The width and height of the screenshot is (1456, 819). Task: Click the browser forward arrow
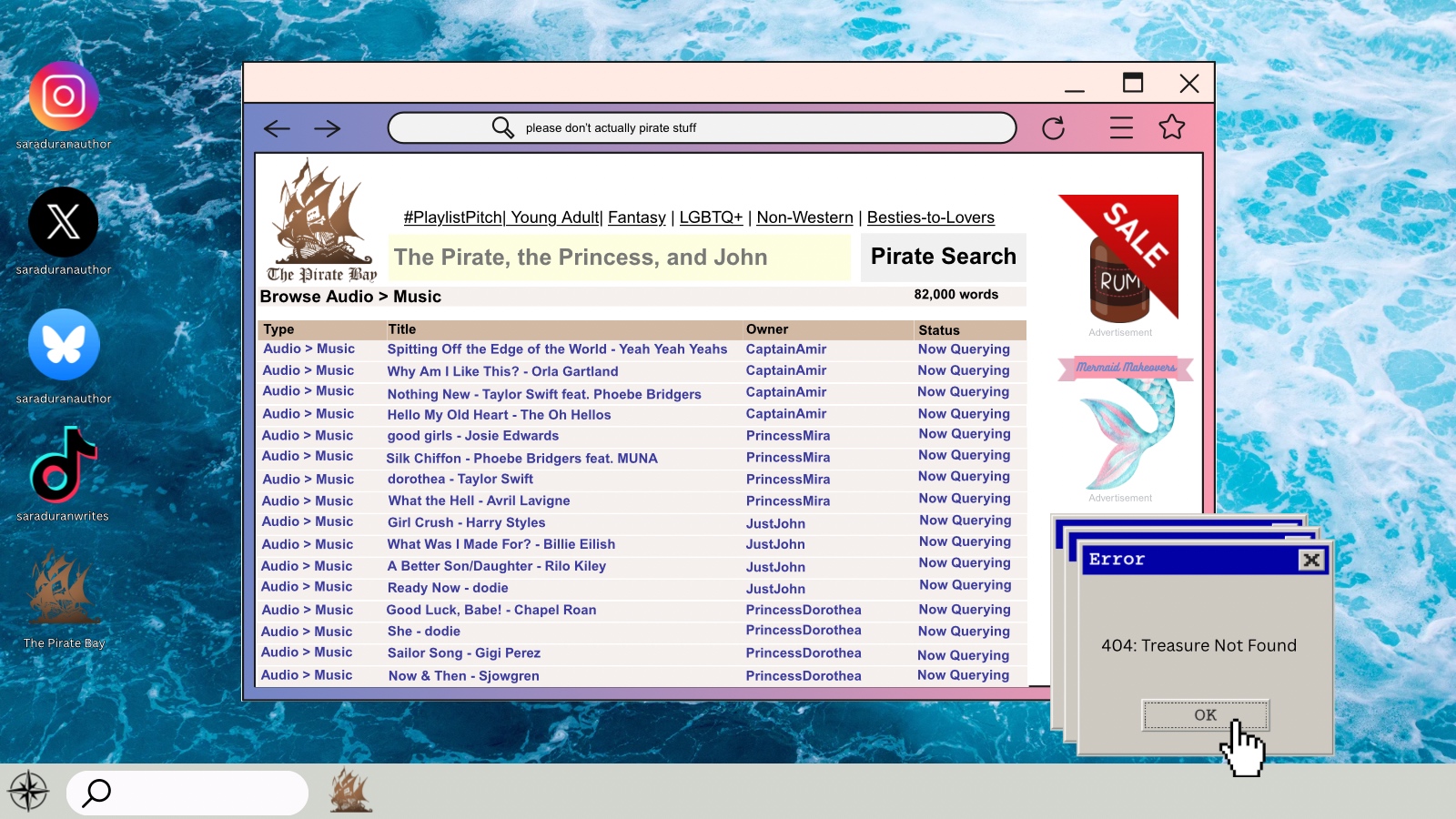tap(327, 128)
